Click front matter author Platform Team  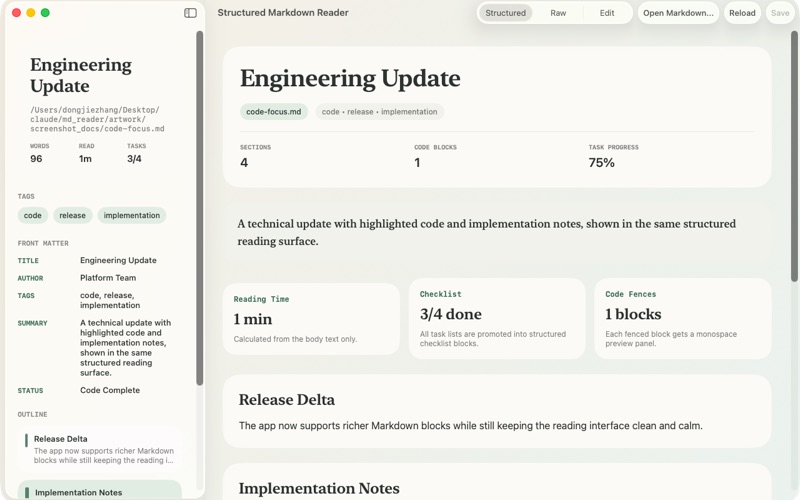(x=108, y=278)
